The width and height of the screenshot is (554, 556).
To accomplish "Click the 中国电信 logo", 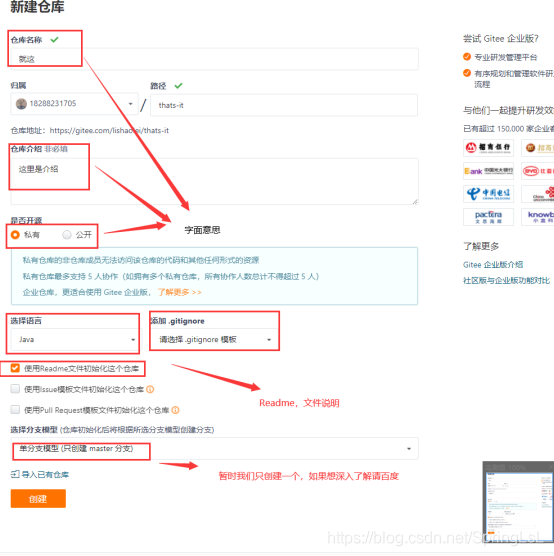I will [x=488, y=194].
